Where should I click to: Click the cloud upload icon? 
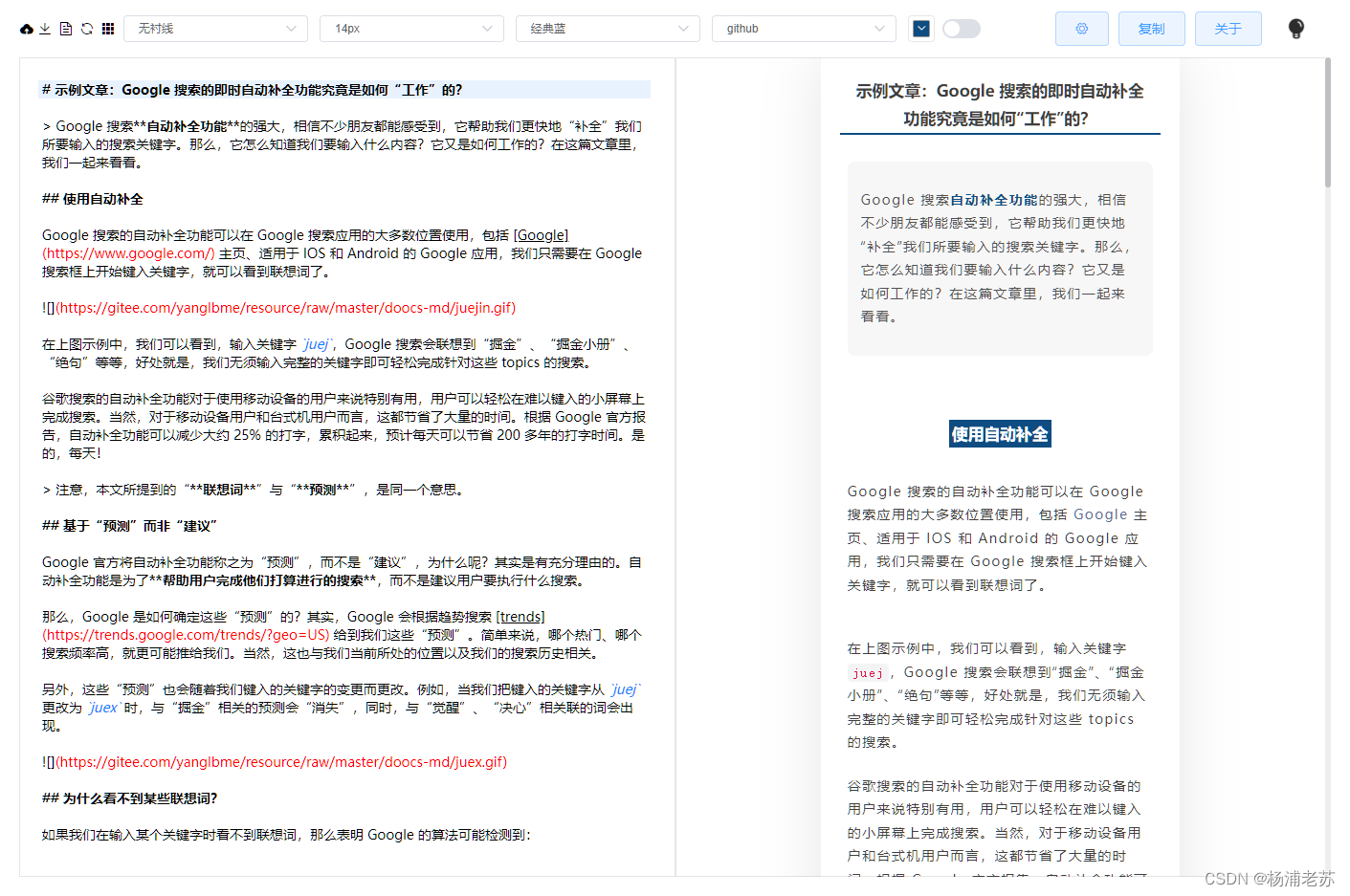coord(26,29)
